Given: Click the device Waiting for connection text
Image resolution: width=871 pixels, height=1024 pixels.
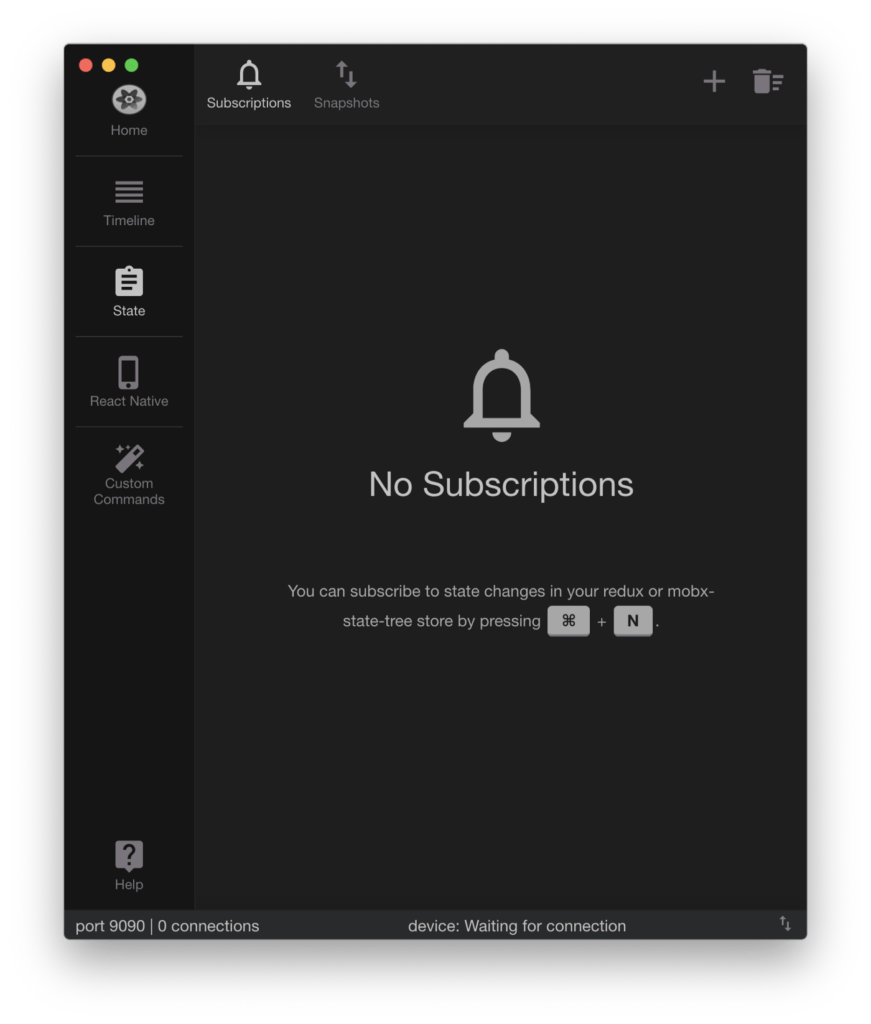Looking at the screenshot, I should point(516,926).
